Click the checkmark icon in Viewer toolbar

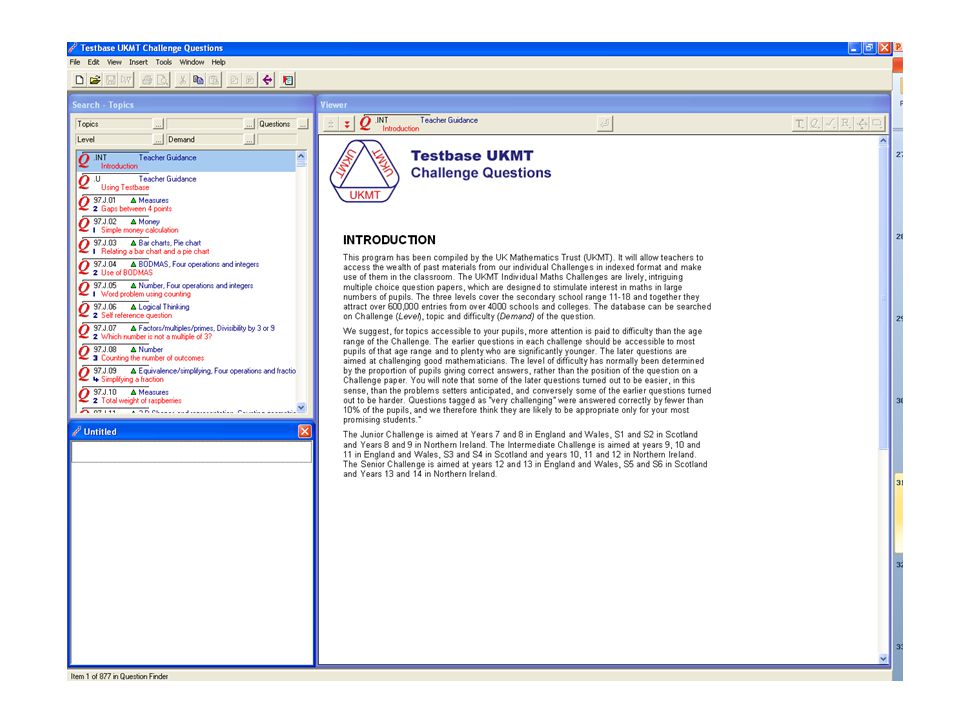(x=830, y=124)
